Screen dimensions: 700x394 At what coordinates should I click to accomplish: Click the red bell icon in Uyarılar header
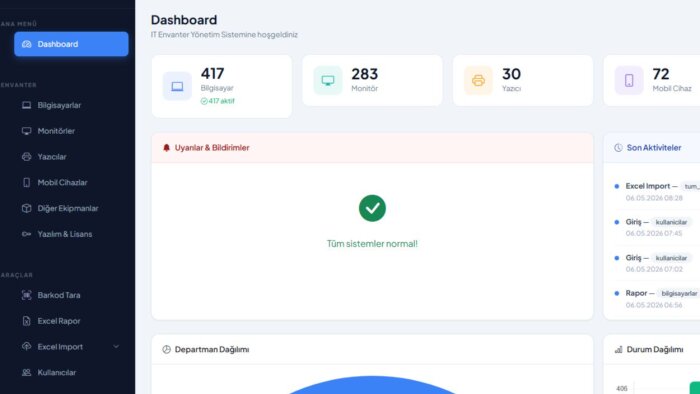(x=167, y=148)
